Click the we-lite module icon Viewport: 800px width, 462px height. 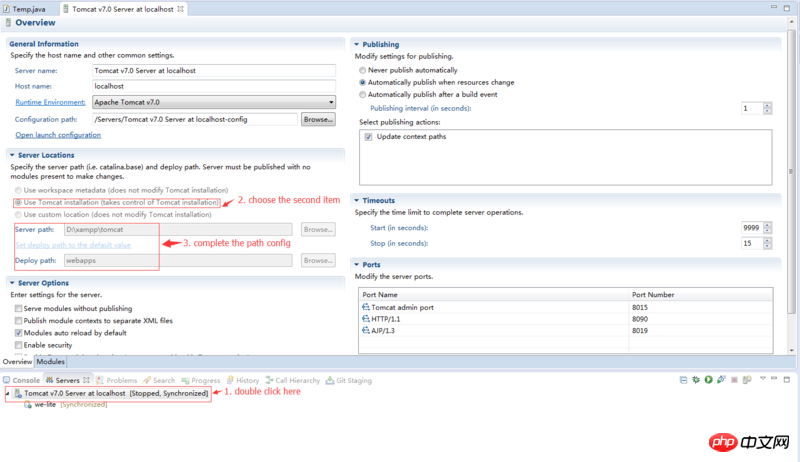pos(28,405)
